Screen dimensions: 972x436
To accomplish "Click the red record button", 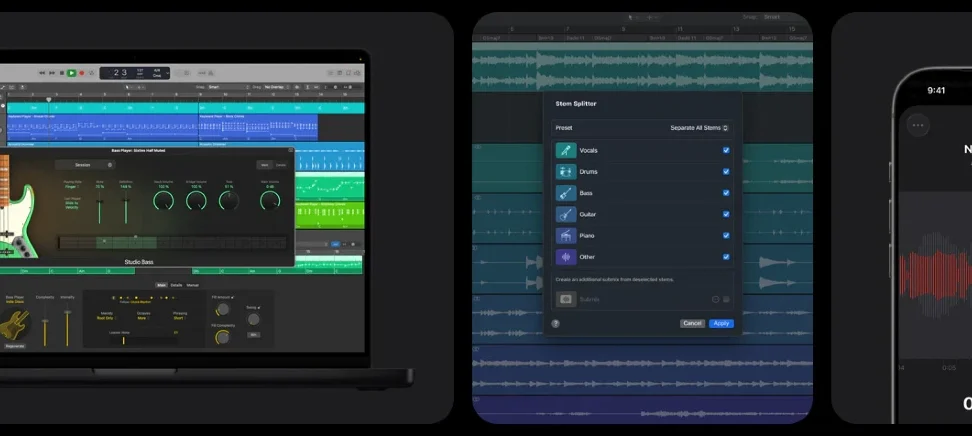I will click(x=81, y=73).
